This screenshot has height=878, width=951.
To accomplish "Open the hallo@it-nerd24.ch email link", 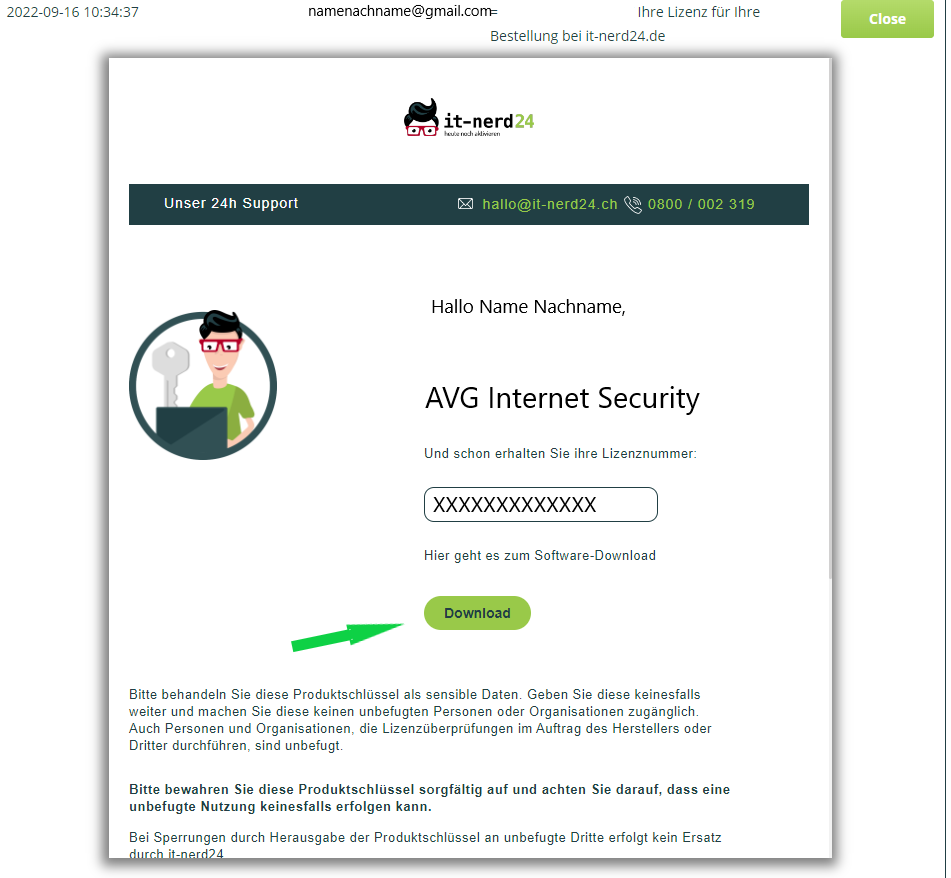I will click(549, 204).
